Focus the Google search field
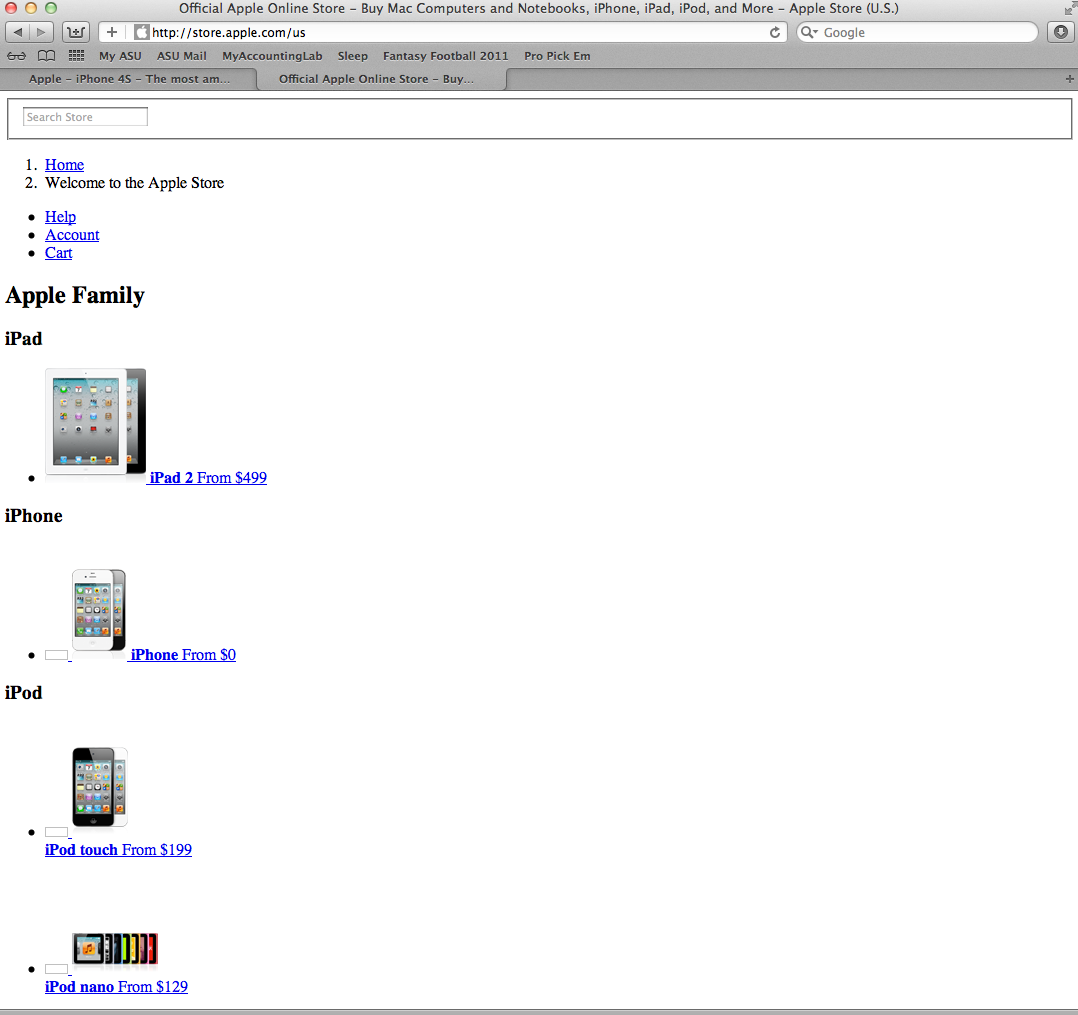This screenshot has height=1015, width=1078. pyautogui.click(x=917, y=32)
